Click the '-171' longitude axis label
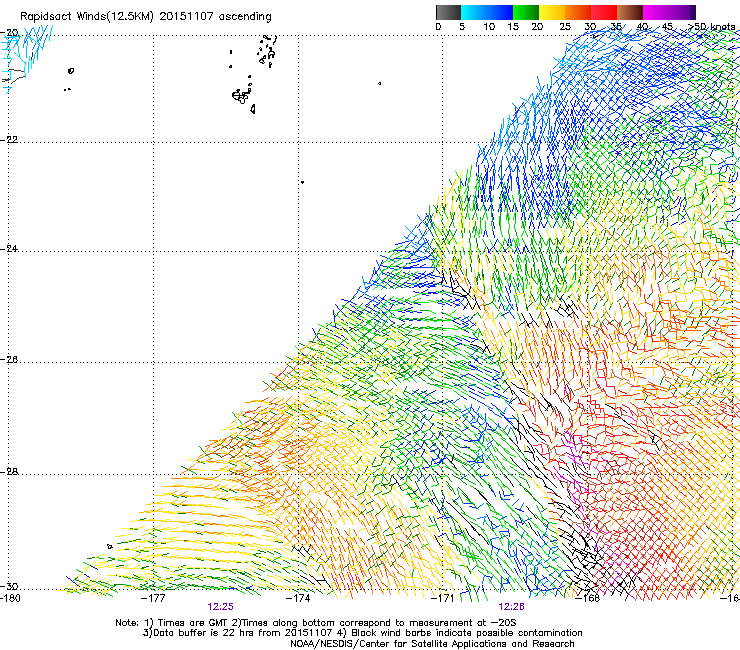This screenshot has height=650, width=740. coord(443,598)
